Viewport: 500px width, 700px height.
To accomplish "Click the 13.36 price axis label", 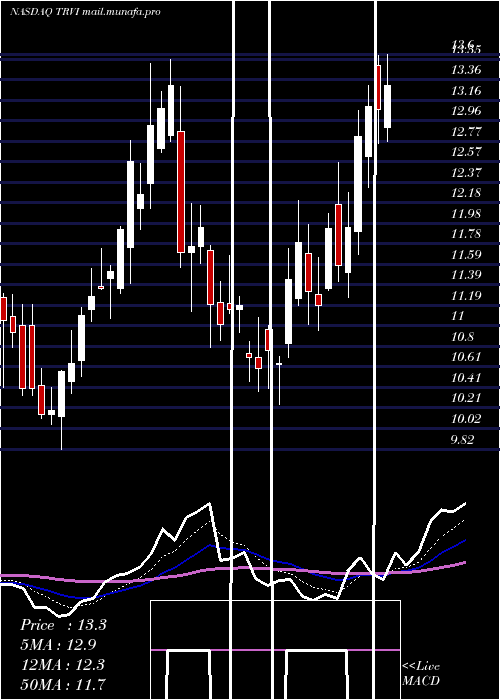I will pyautogui.click(x=466, y=70).
